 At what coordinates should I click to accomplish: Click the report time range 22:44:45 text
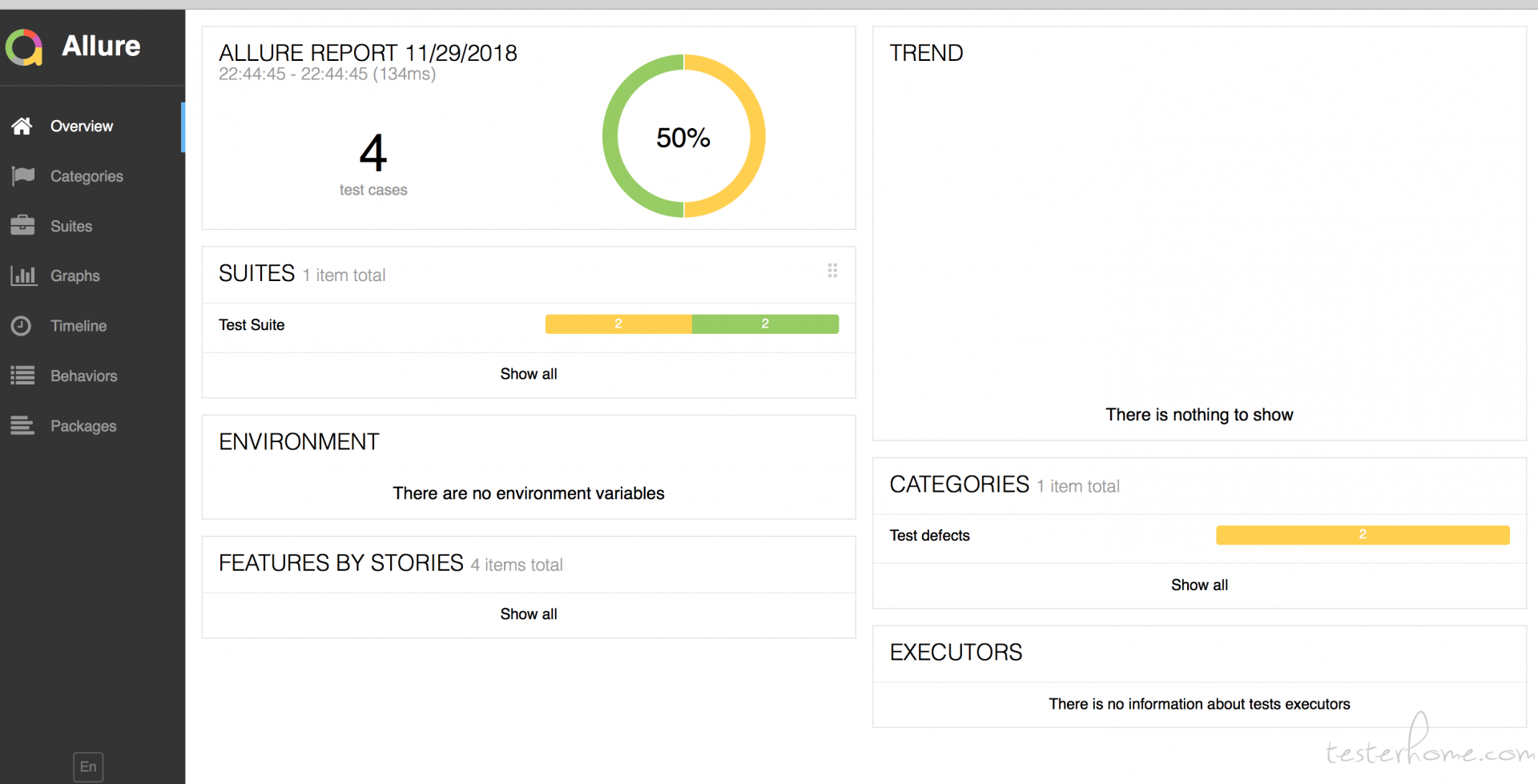(x=327, y=74)
